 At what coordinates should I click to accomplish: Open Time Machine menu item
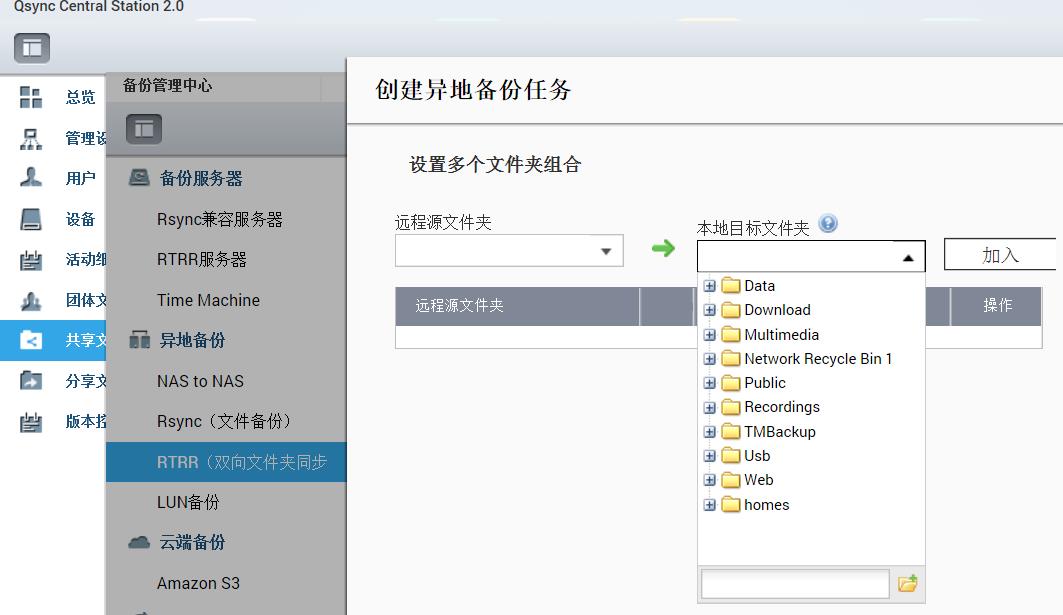pyautogui.click(x=208, y=300)
